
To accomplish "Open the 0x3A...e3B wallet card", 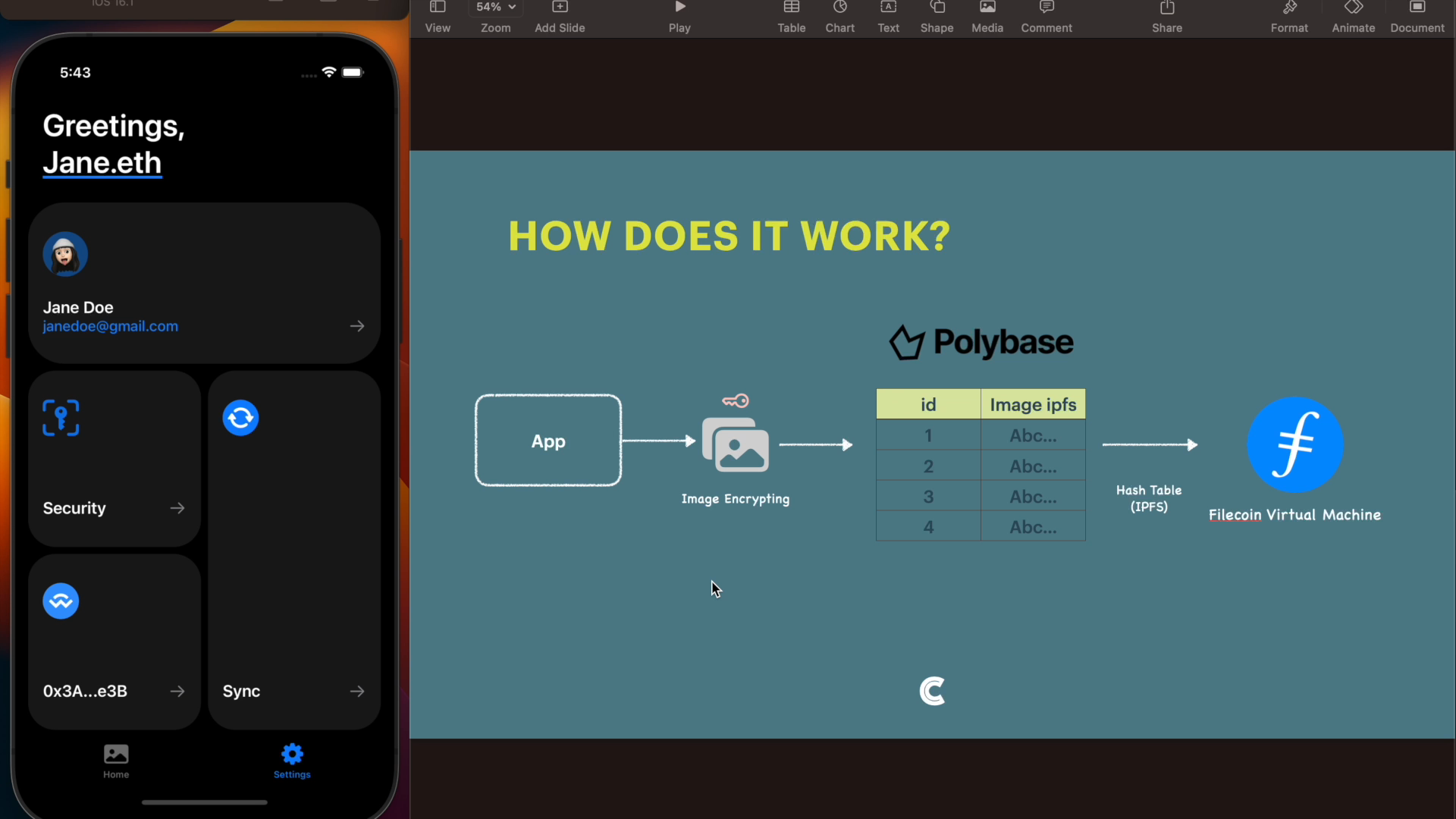I will 115,642.
